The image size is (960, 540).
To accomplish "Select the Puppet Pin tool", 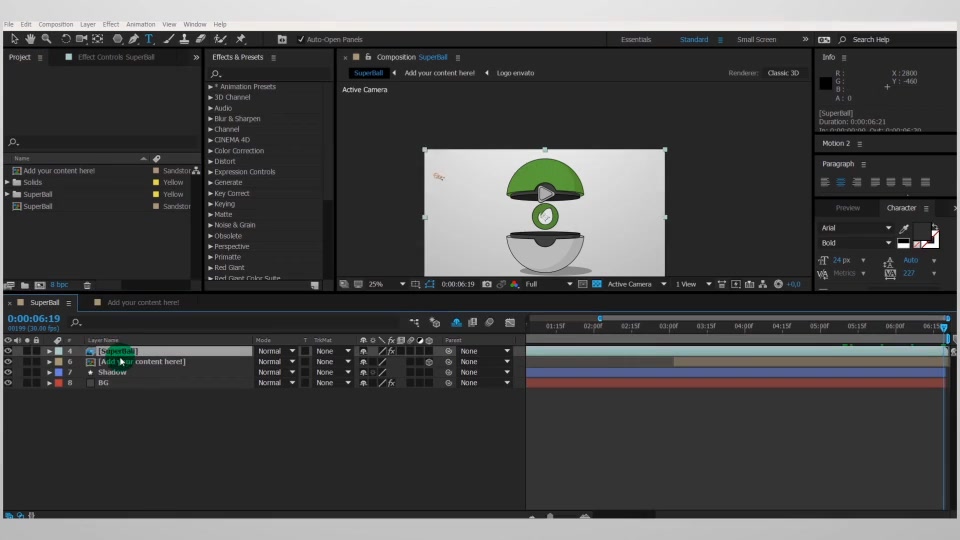I will coord(241,39).
